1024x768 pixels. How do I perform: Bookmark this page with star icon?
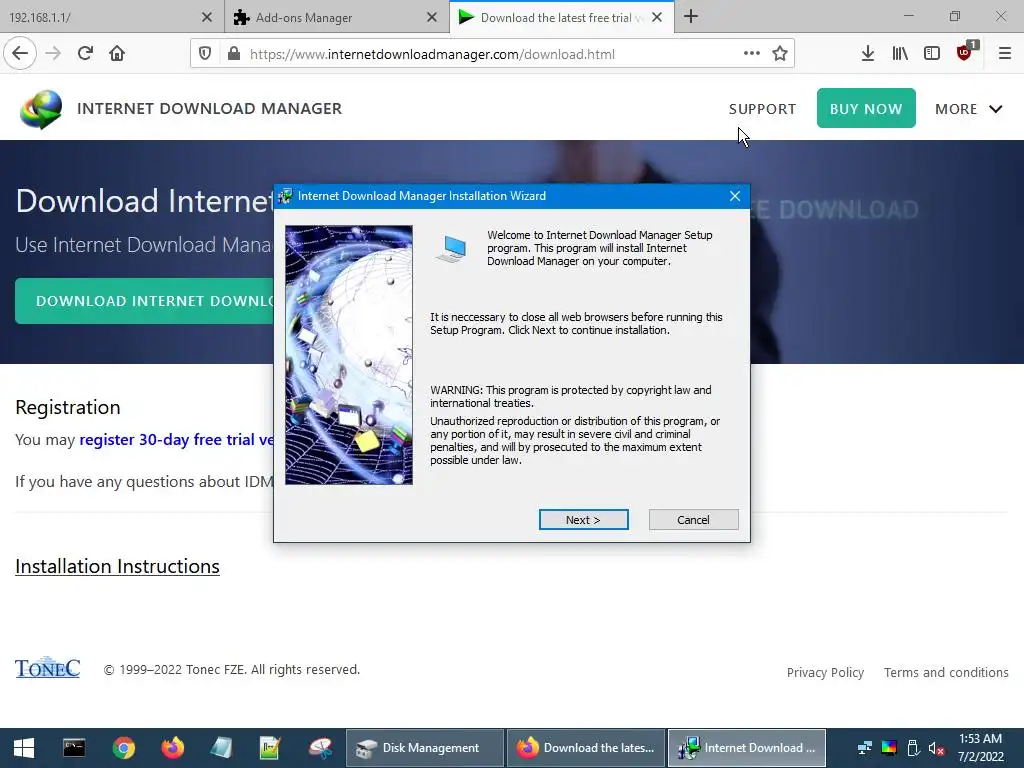pyautogui.click(x=780, y=54)
